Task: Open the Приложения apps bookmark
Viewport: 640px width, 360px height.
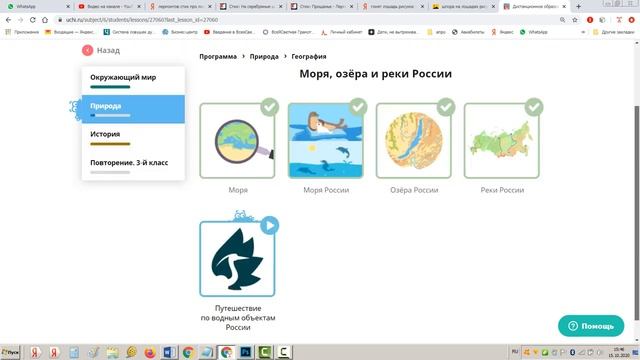Action: tap(22, 32)
